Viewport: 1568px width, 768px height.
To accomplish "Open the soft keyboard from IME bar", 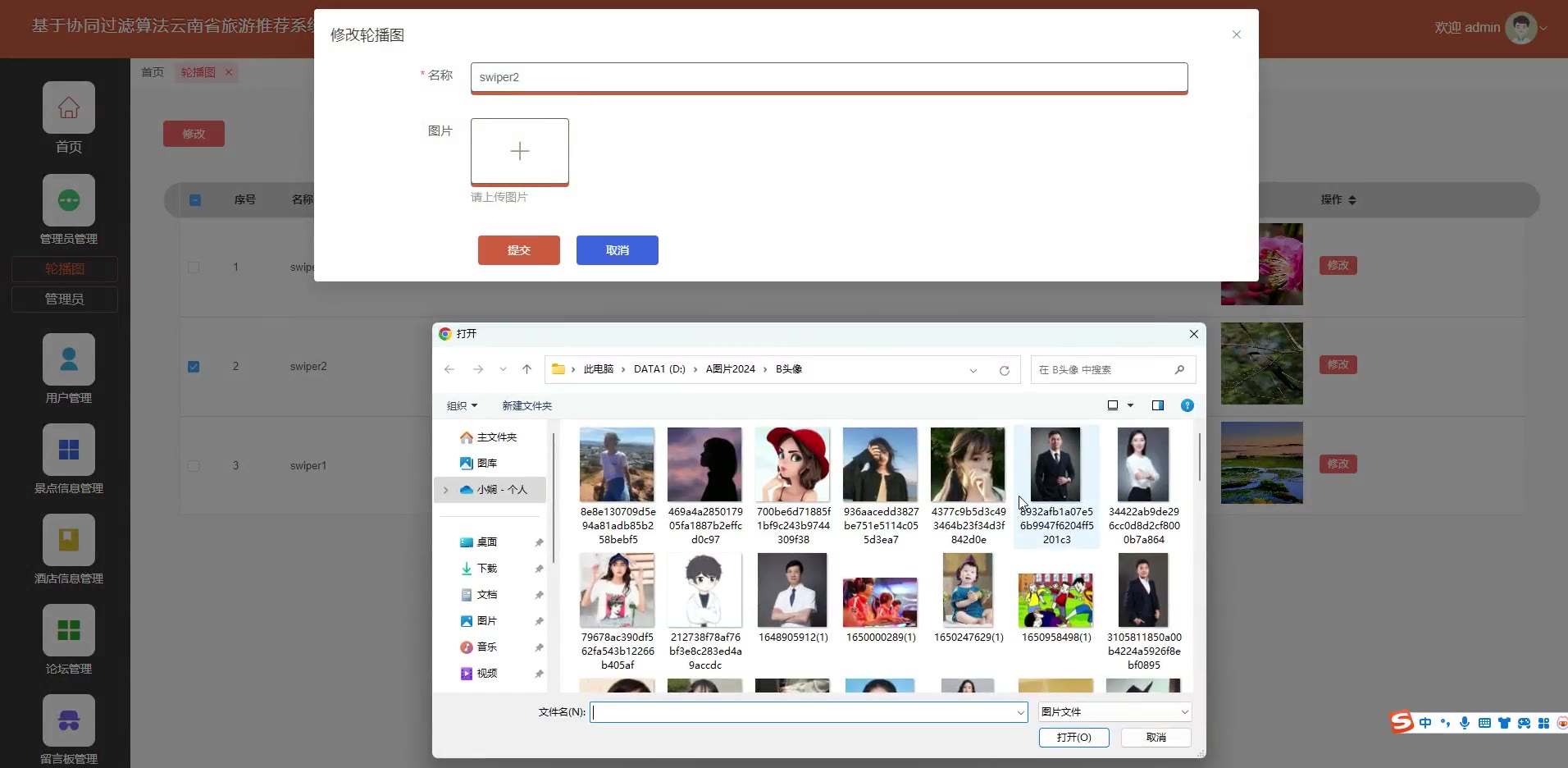I will click(1484, 723).
